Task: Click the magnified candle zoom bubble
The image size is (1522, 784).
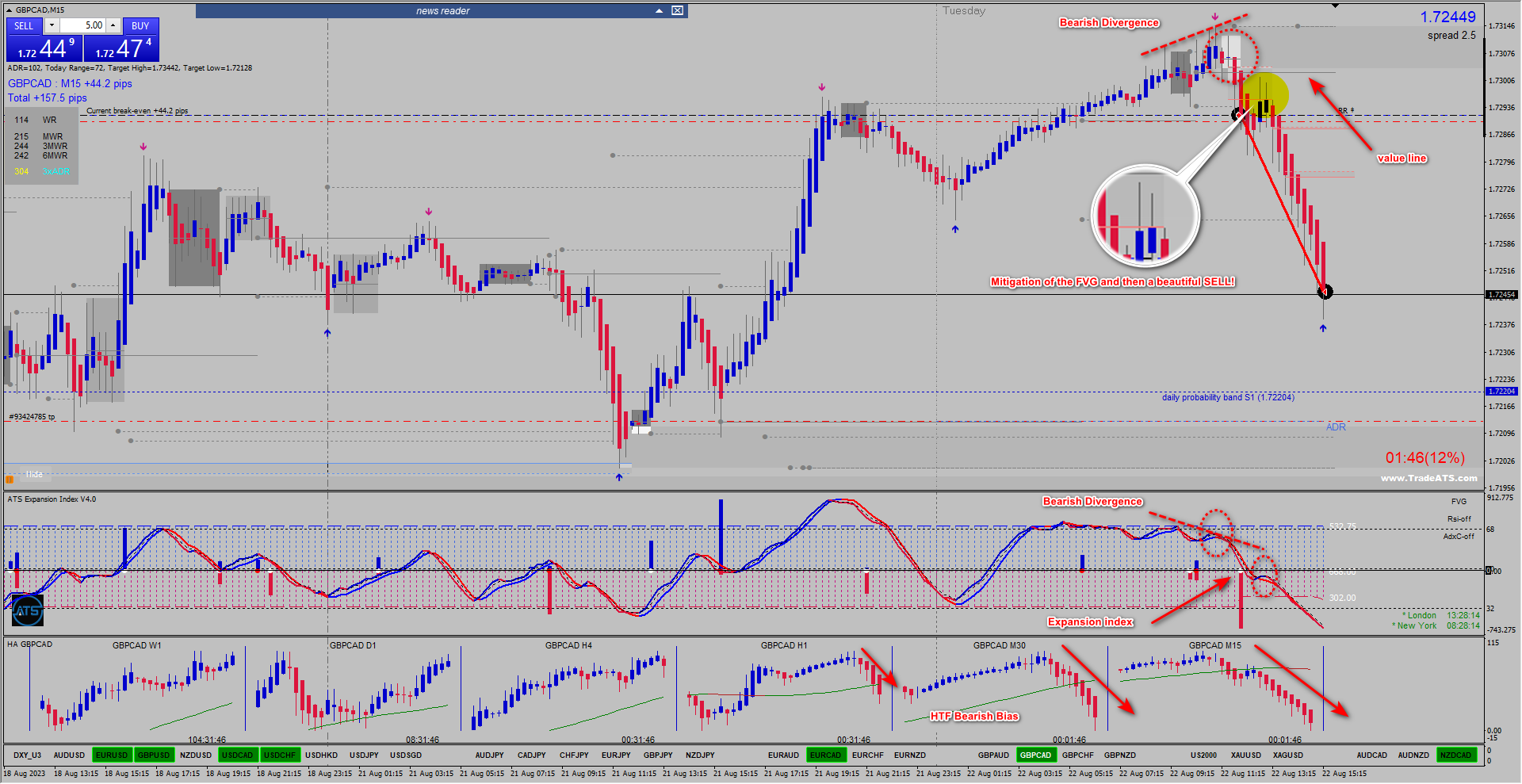Action: coord(1145,216)
